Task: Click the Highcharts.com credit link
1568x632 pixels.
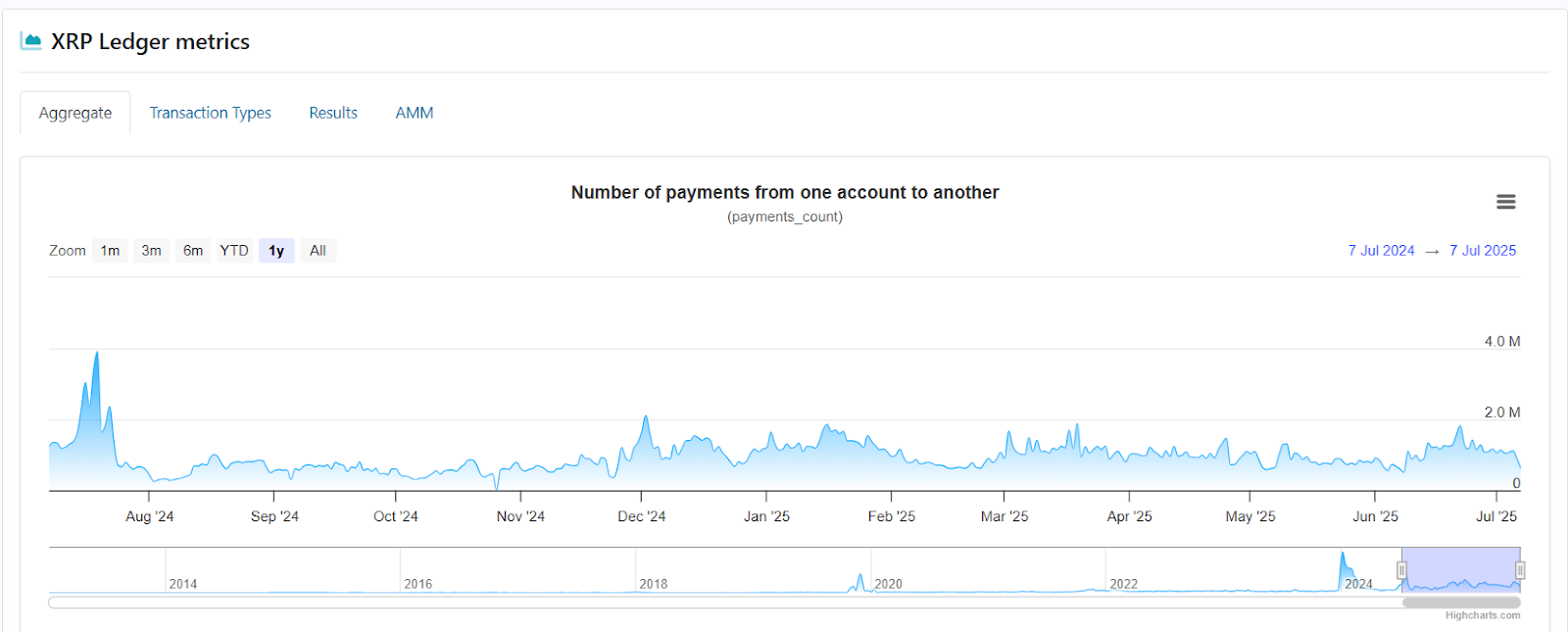Action: (1483, 615)
